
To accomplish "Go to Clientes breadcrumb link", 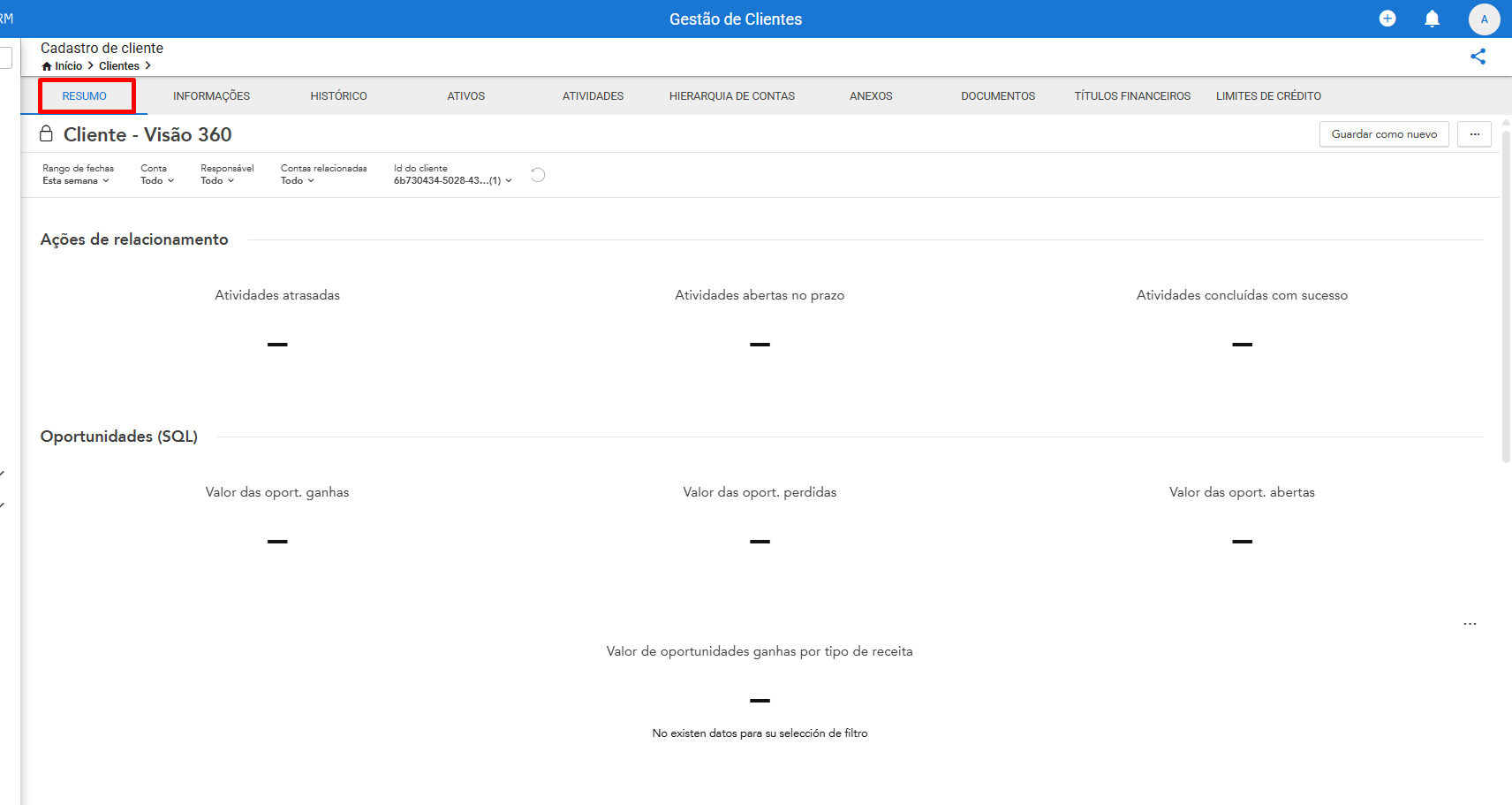I will click(119, 66).
